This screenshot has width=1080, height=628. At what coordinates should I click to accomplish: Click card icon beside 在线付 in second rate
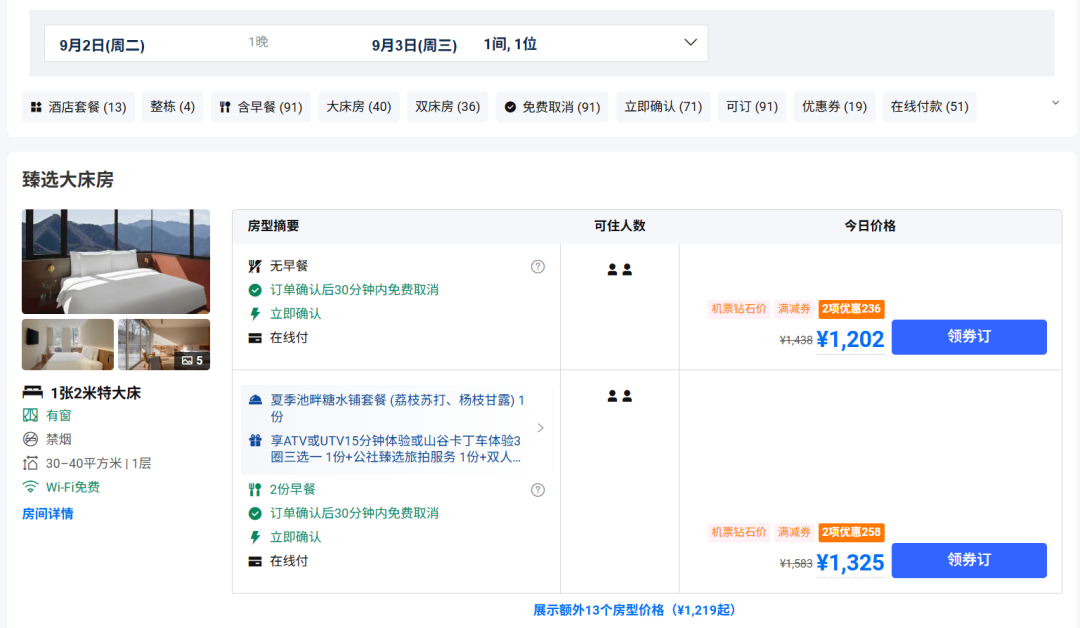pos(255,561)
